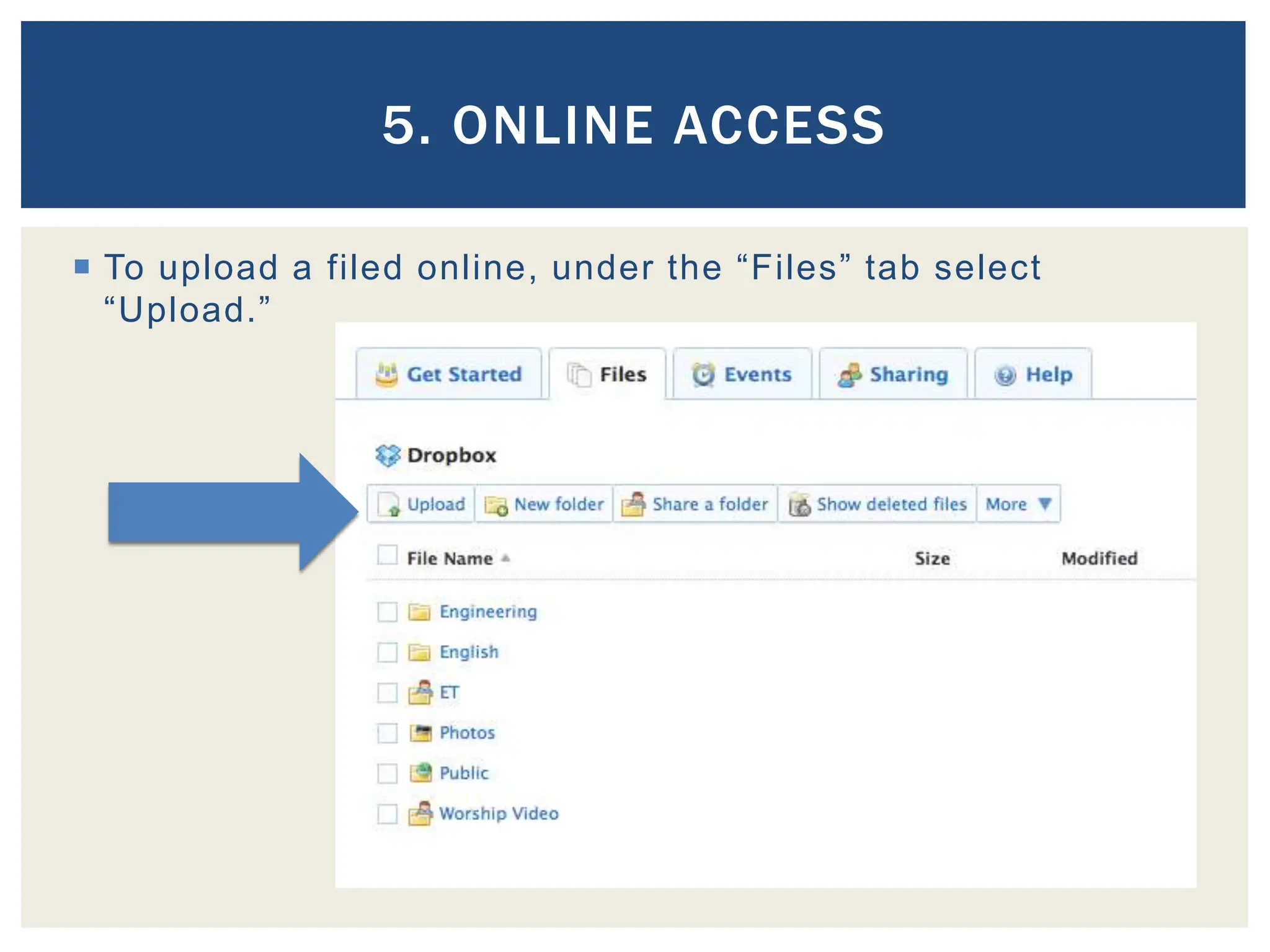Open the Help tab
Screen dimensions: 1270x952
(x=1033, y=374)
